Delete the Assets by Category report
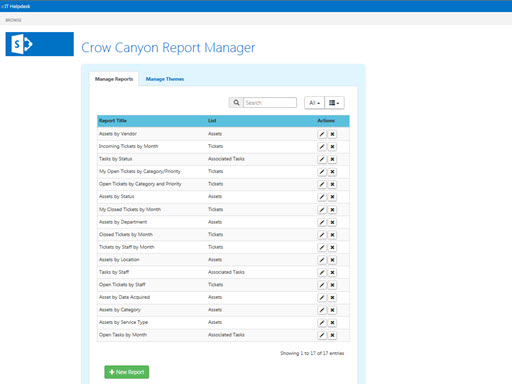 (332, 310)
